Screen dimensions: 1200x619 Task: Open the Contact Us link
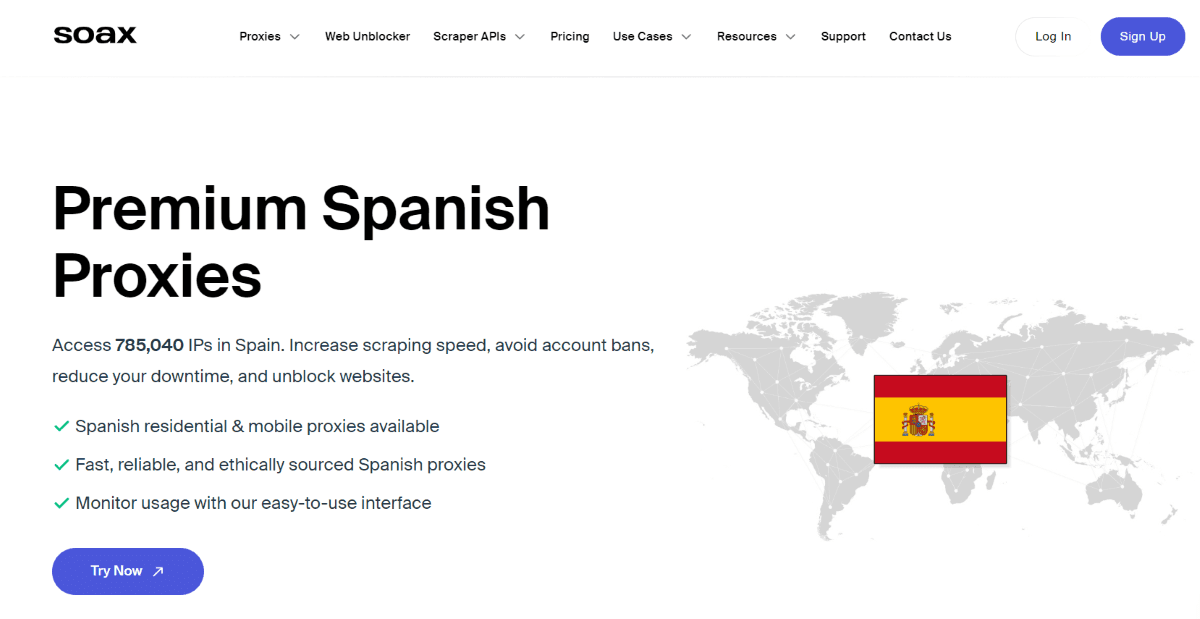point(920,36)
